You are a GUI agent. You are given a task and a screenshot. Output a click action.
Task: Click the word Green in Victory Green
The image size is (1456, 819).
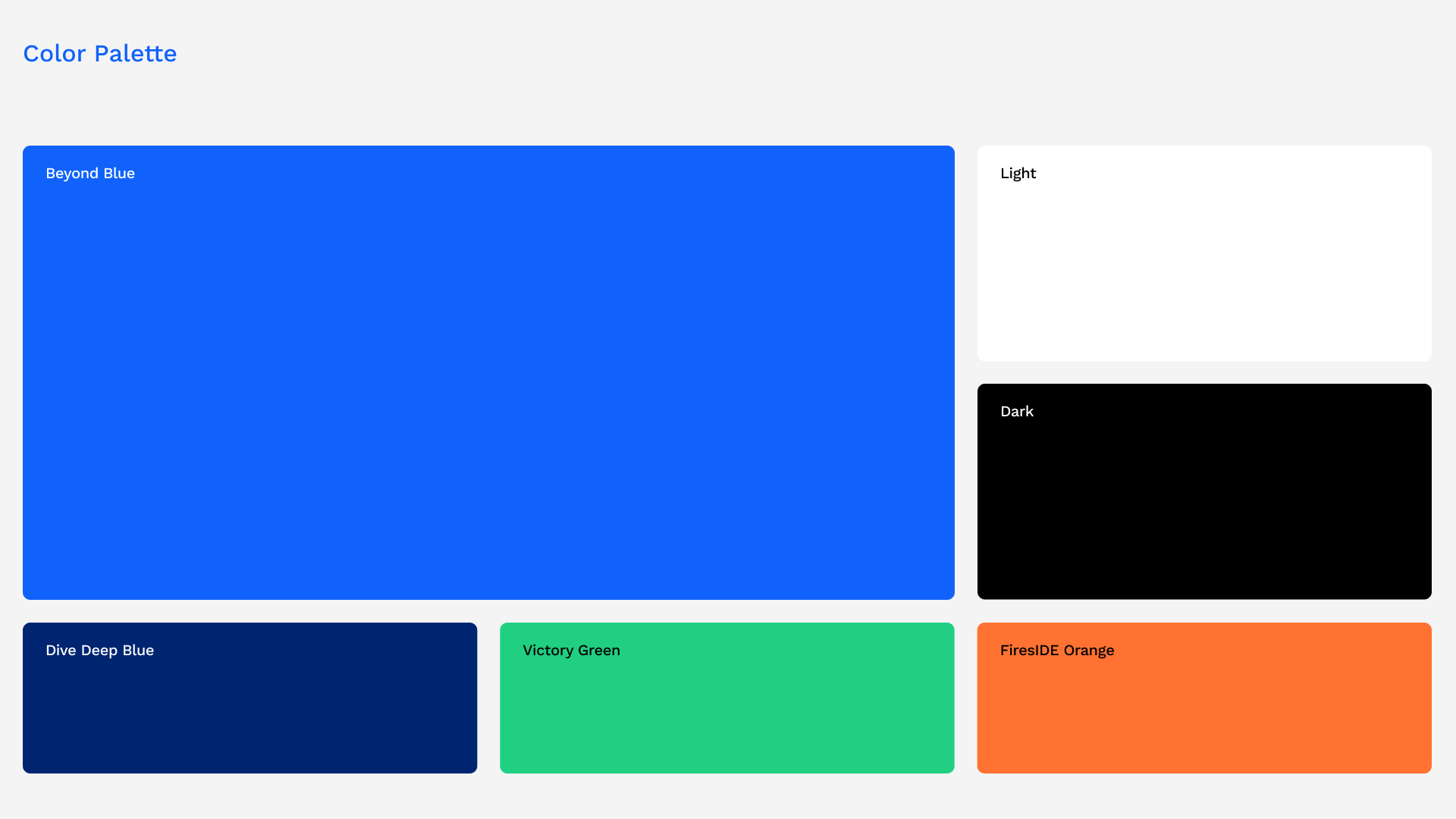tap(599, 651)
